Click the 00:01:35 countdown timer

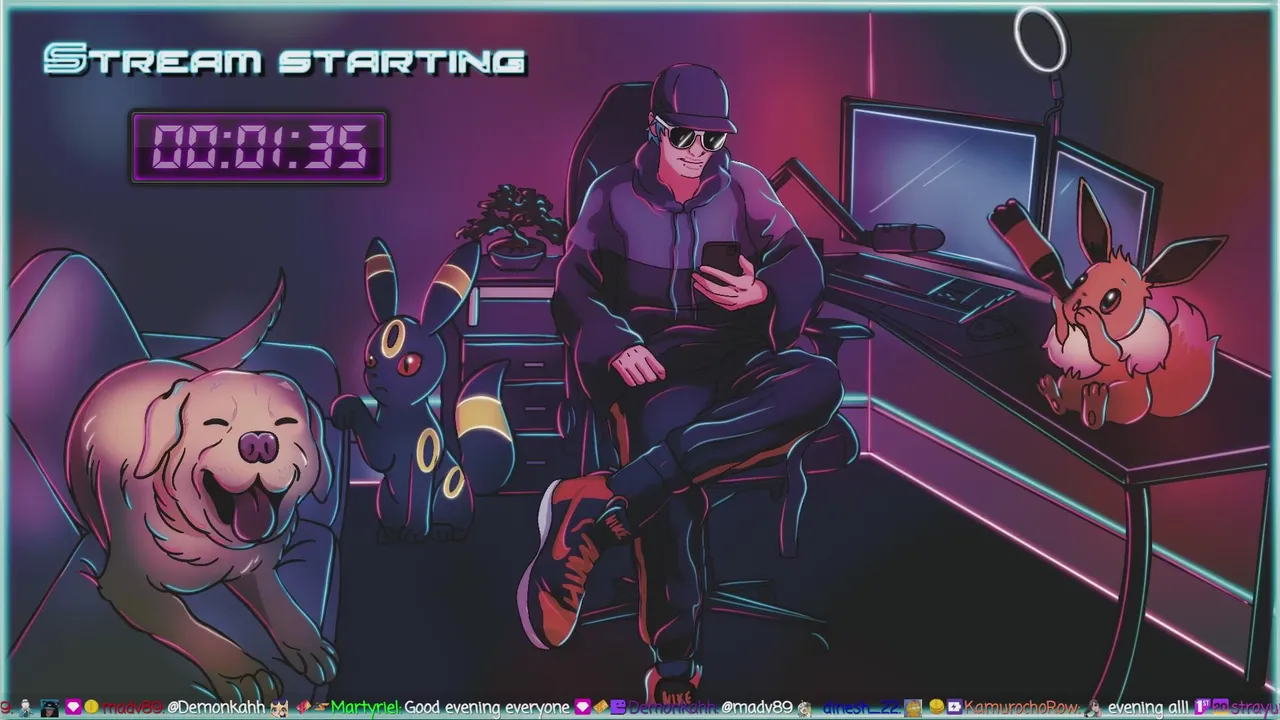click(259, 147)
